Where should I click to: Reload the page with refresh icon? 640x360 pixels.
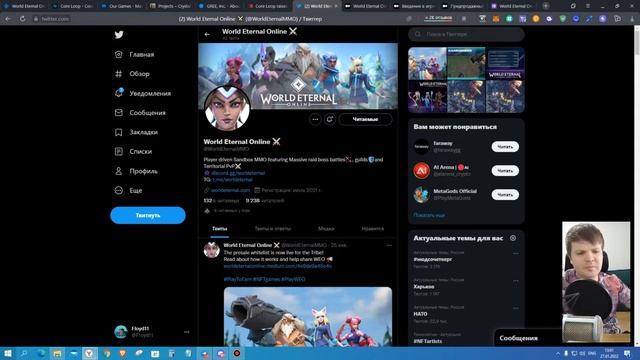coord(22,19)
